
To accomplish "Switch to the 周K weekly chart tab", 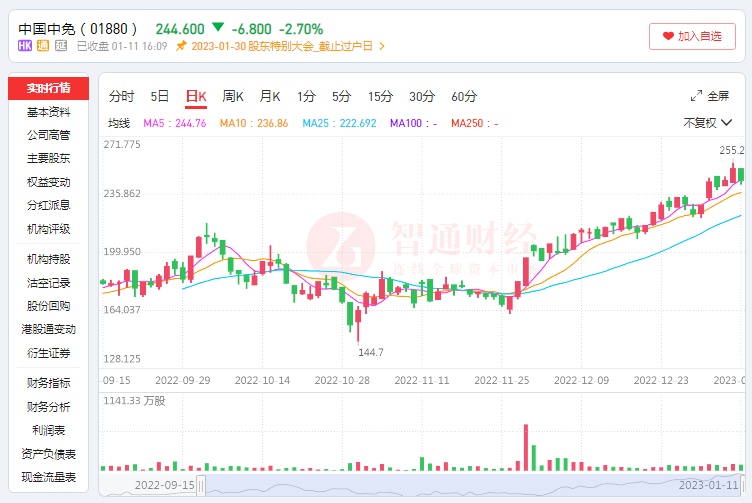I will click(x=233, y=96).
